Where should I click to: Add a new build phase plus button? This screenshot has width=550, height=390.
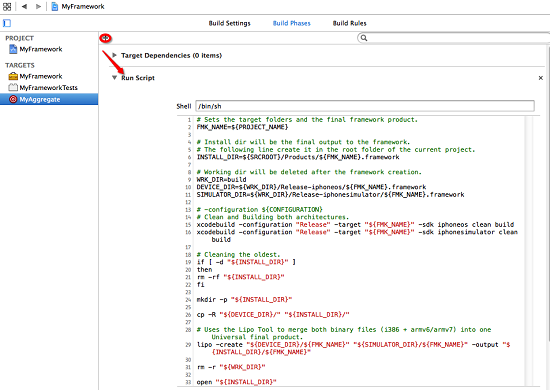[106, 38]
